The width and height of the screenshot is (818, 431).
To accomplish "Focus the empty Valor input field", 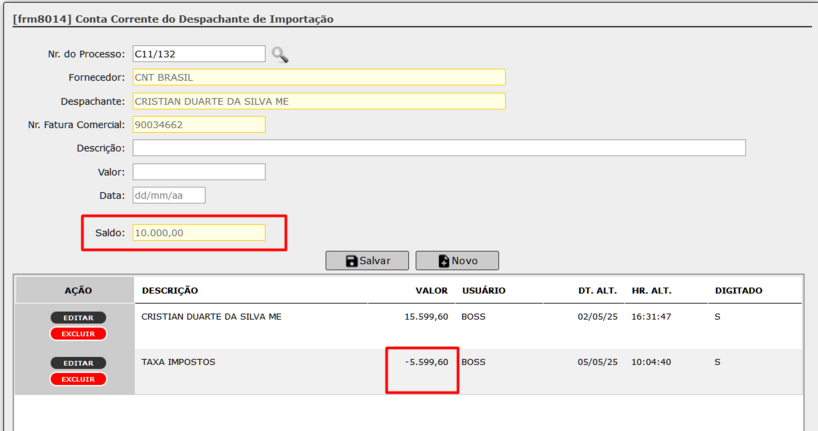I will point(199,172).
